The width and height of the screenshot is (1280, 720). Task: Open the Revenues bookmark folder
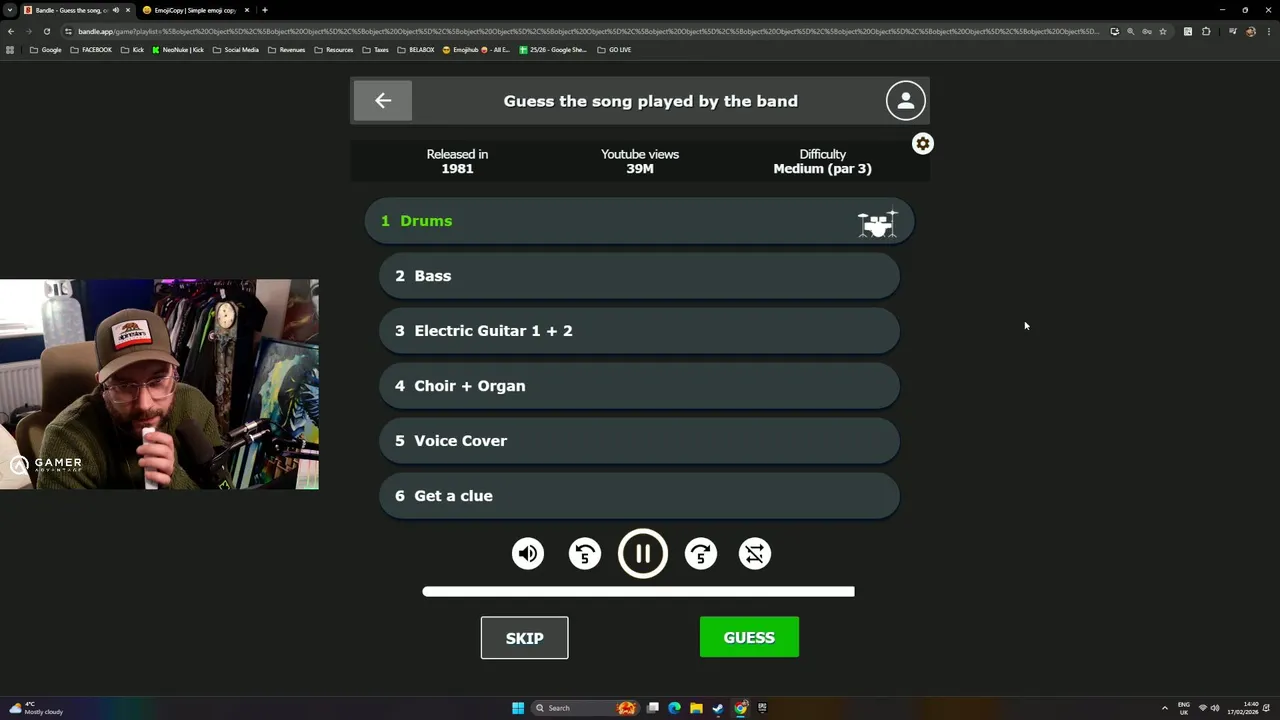pos(287,49)
